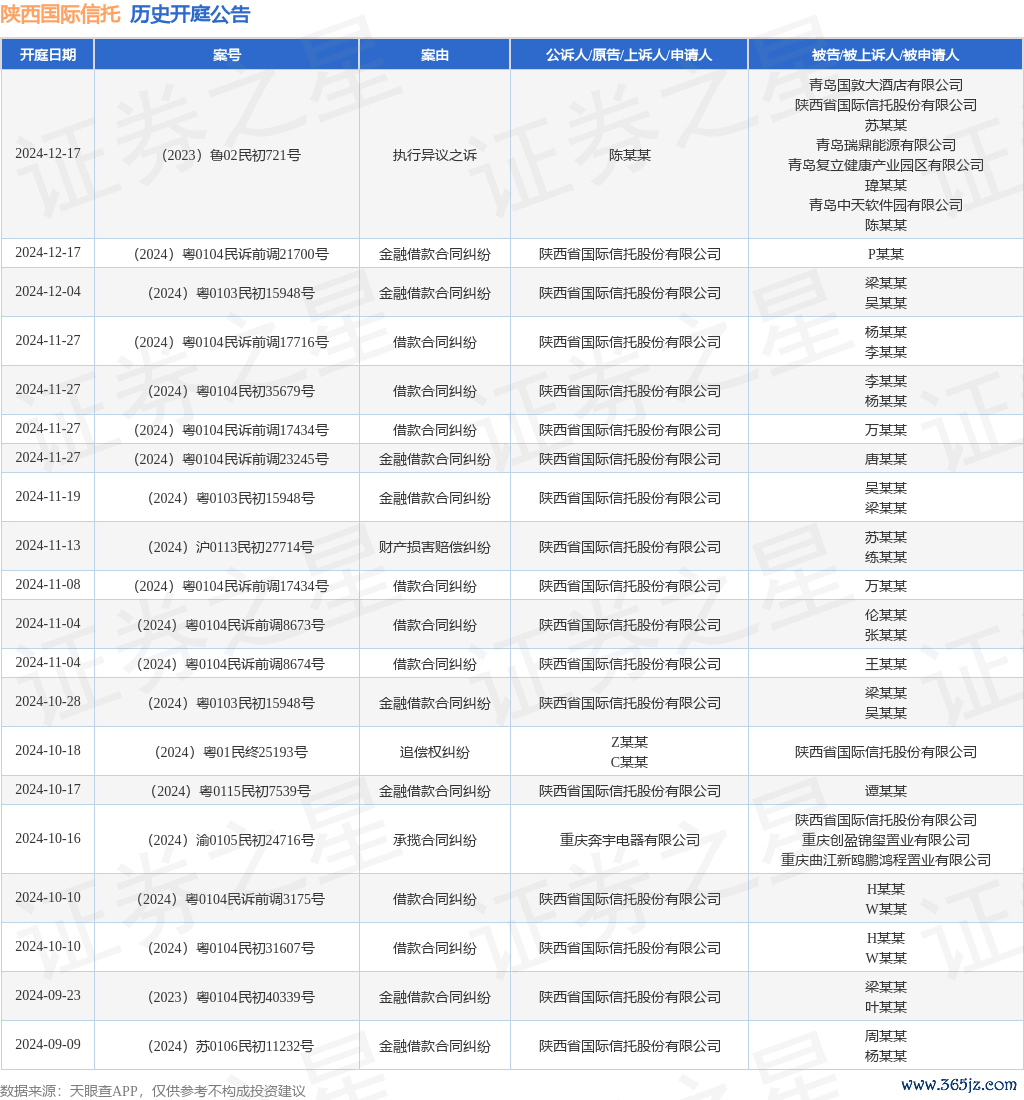The height and width of the screenshot is (1100, 1024).
Task: Click the 承揽合同纠纷 case cause
Action: (x=435, y=840)
